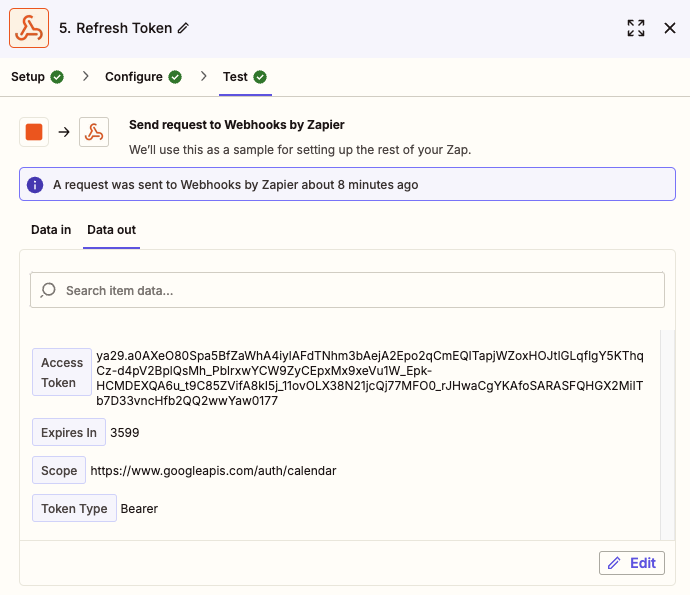Viewport: 690px width, 595px height.
Task: Click chevron between Configure and Test
Action: click(x=203, y=77)
